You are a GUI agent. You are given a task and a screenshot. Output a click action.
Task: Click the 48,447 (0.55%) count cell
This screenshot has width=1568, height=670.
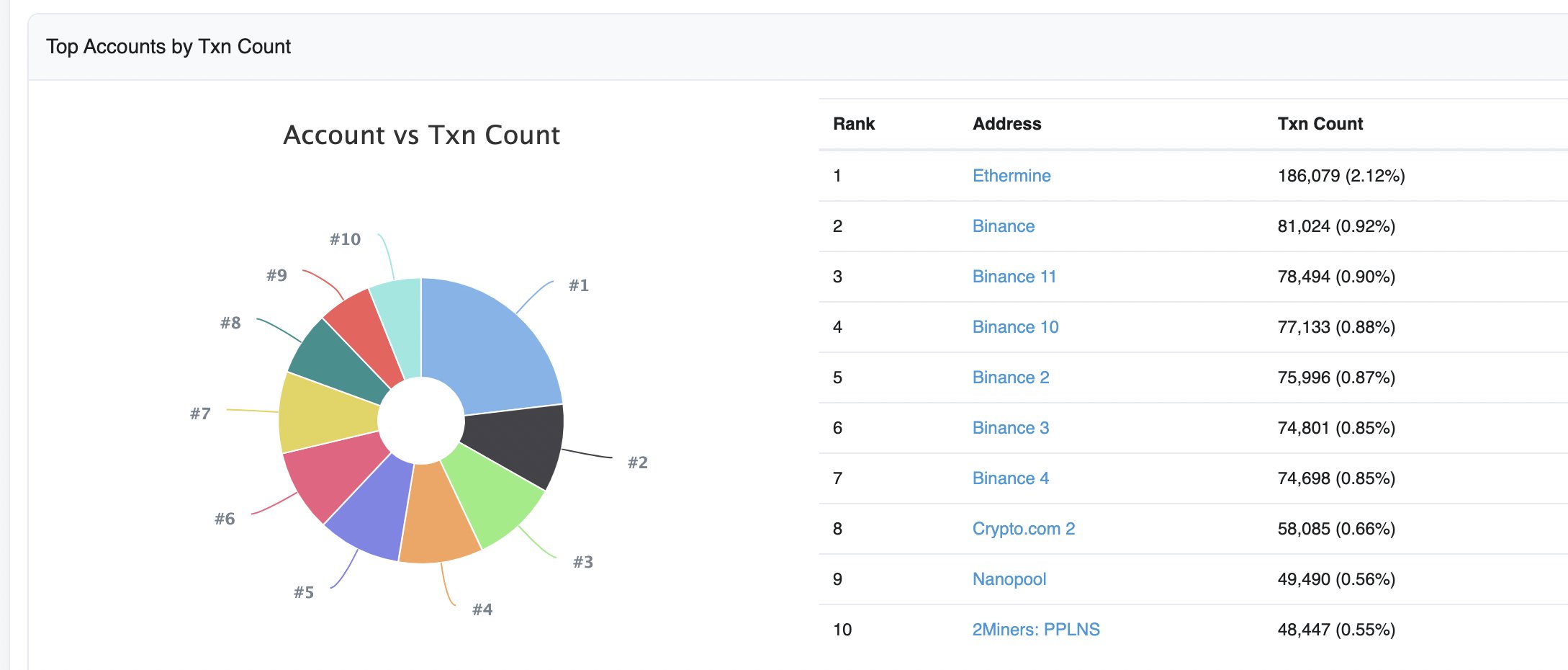(x=1336, y=630)
